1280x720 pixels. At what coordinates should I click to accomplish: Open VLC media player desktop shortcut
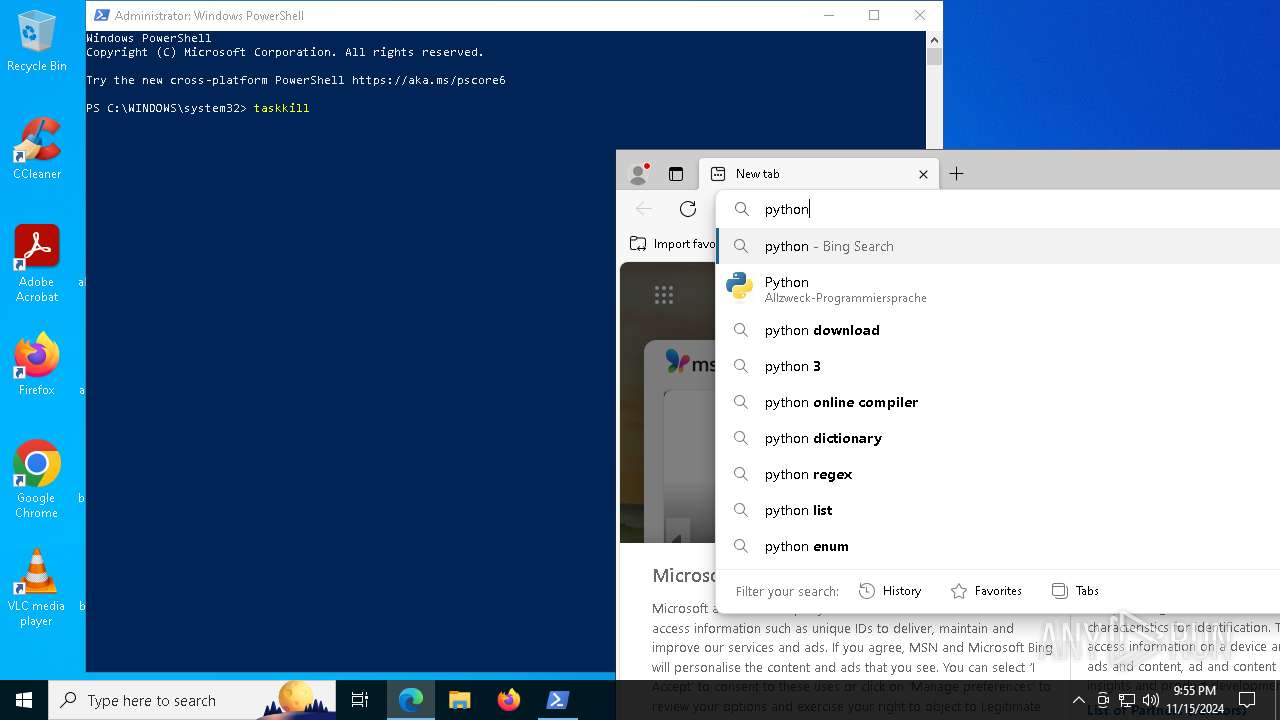tap(37, 587)
